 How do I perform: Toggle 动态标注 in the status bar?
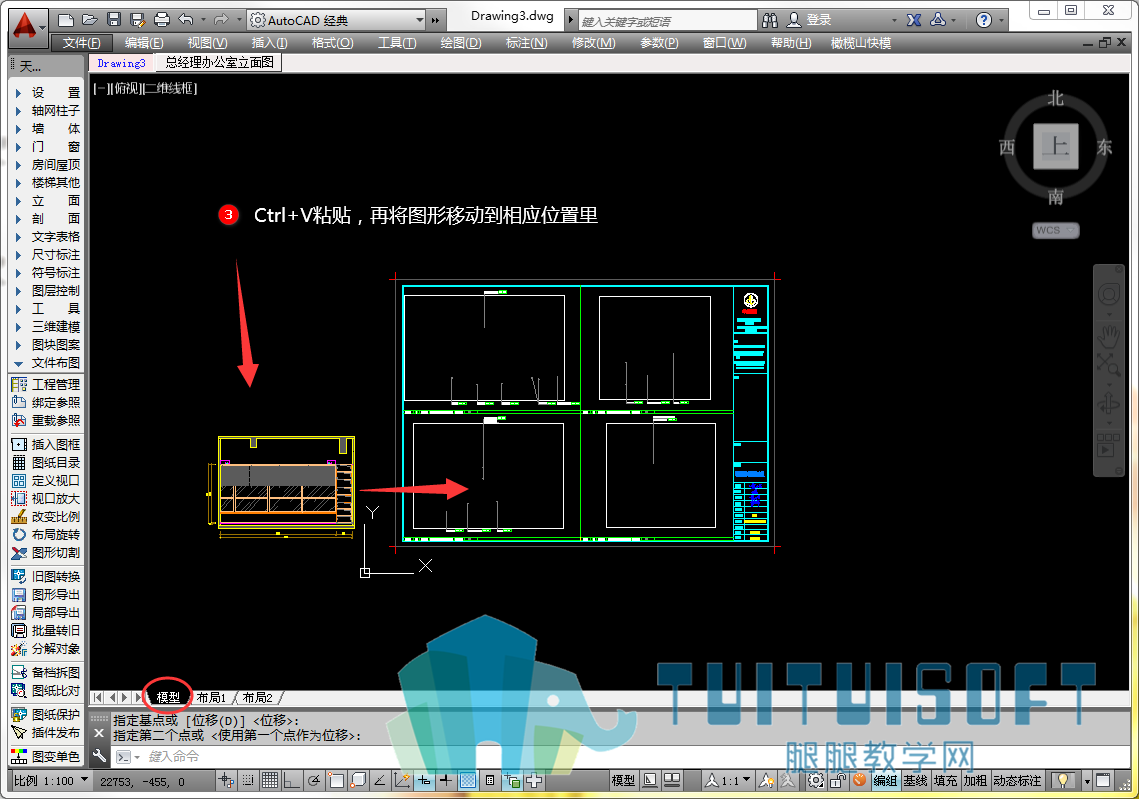[1017, 781]
